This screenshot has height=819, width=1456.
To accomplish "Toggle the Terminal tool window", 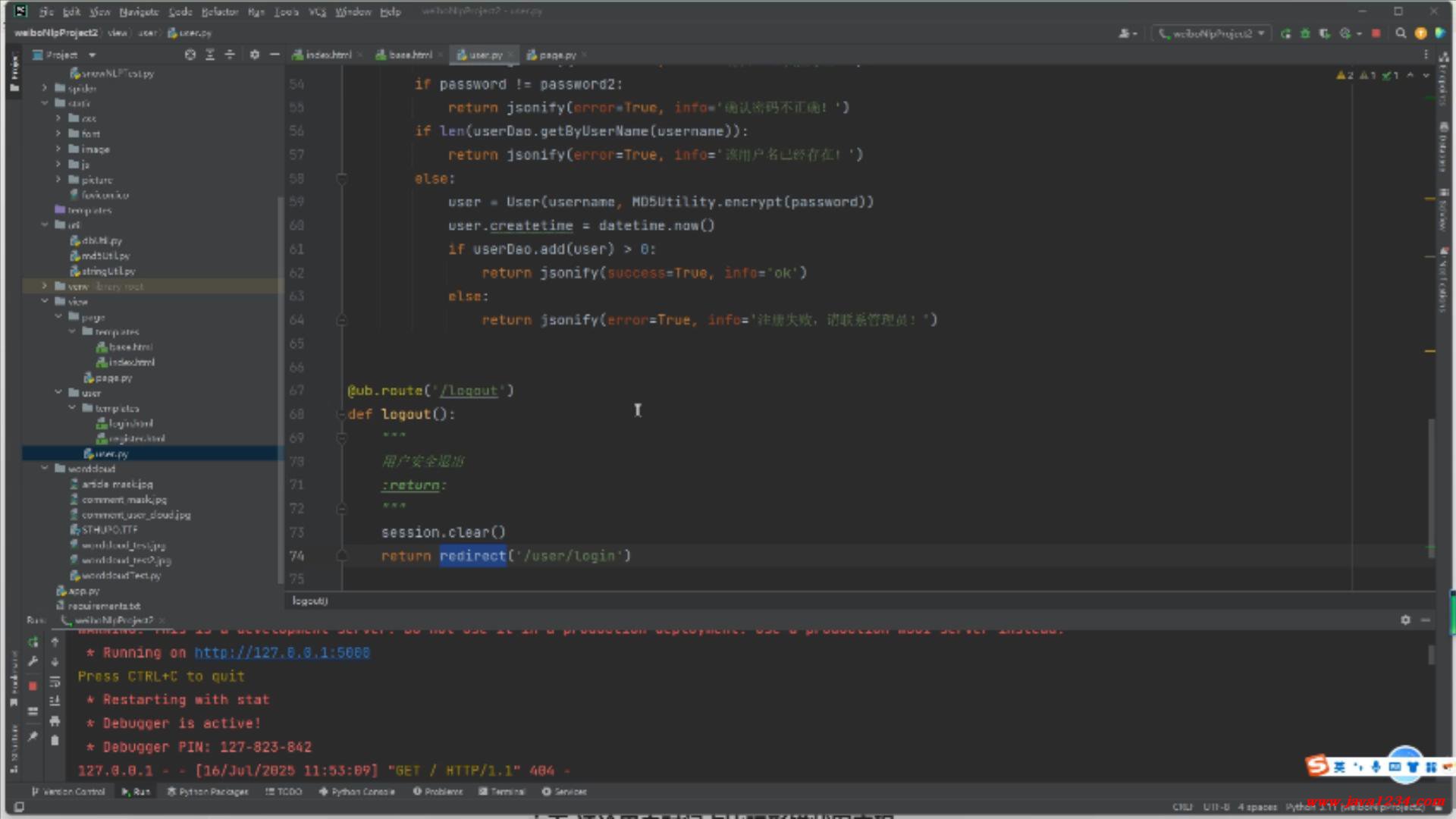I will point(502,792).
